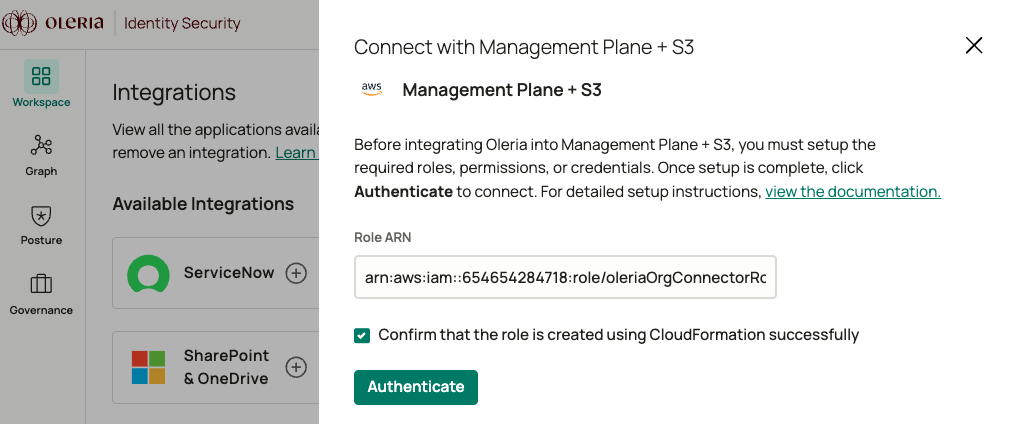The image size is (1013, 424).
Task: Open the view the documentation link
Action: [853, 191]
